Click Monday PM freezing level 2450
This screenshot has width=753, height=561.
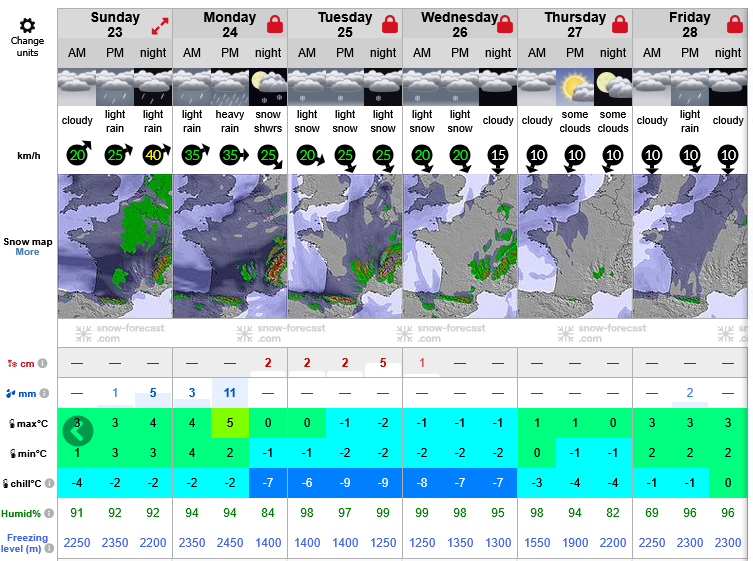(230, 543)
